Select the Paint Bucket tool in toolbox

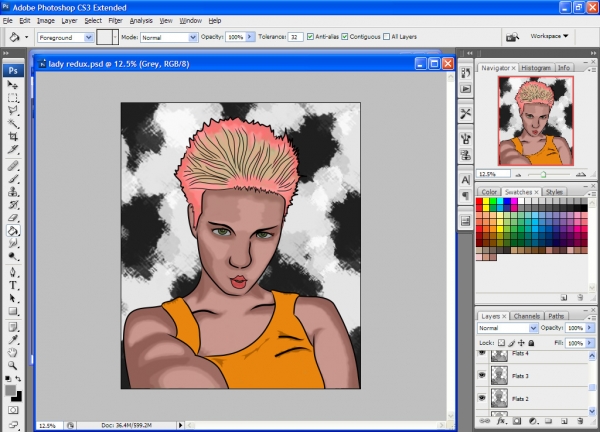point(13,231)
